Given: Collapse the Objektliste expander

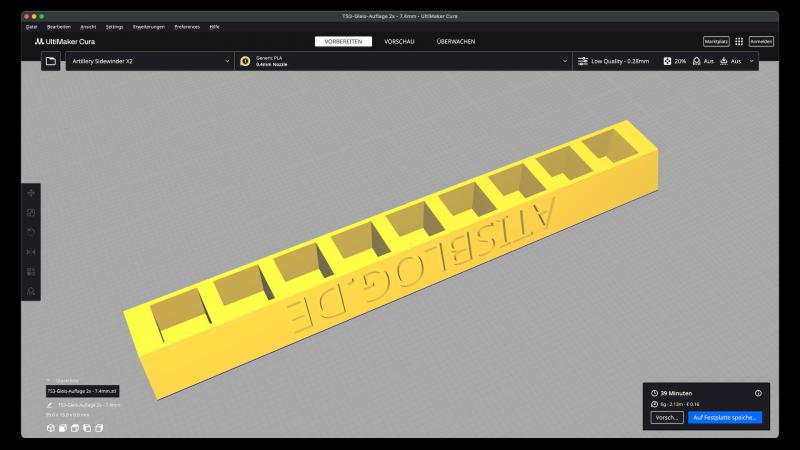Looking at the screenshot, I should pos(48,381).
